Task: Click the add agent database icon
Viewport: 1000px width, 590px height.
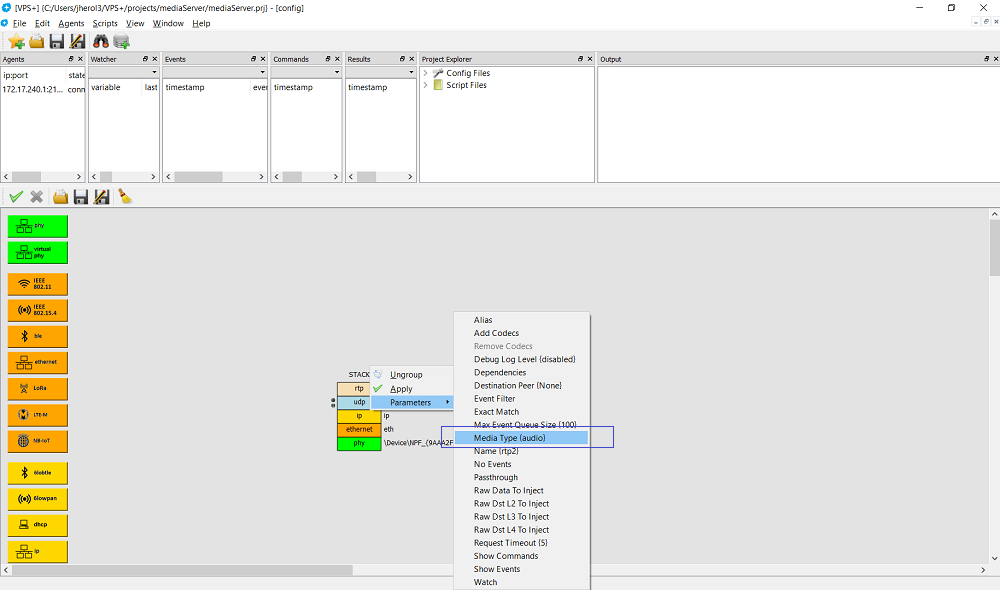Action: [x=121, y=41]
